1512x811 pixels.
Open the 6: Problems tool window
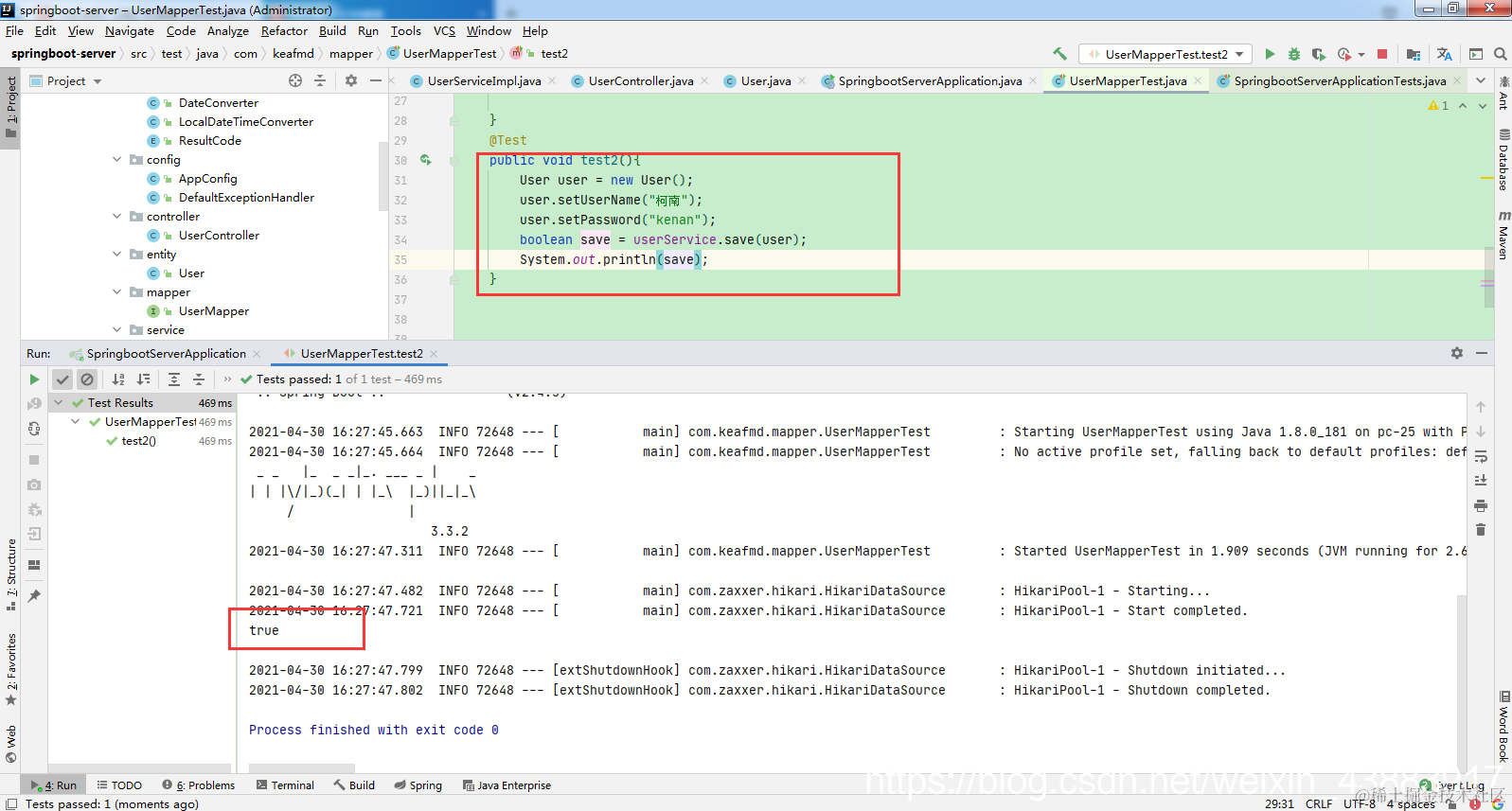tap(198, 785)
